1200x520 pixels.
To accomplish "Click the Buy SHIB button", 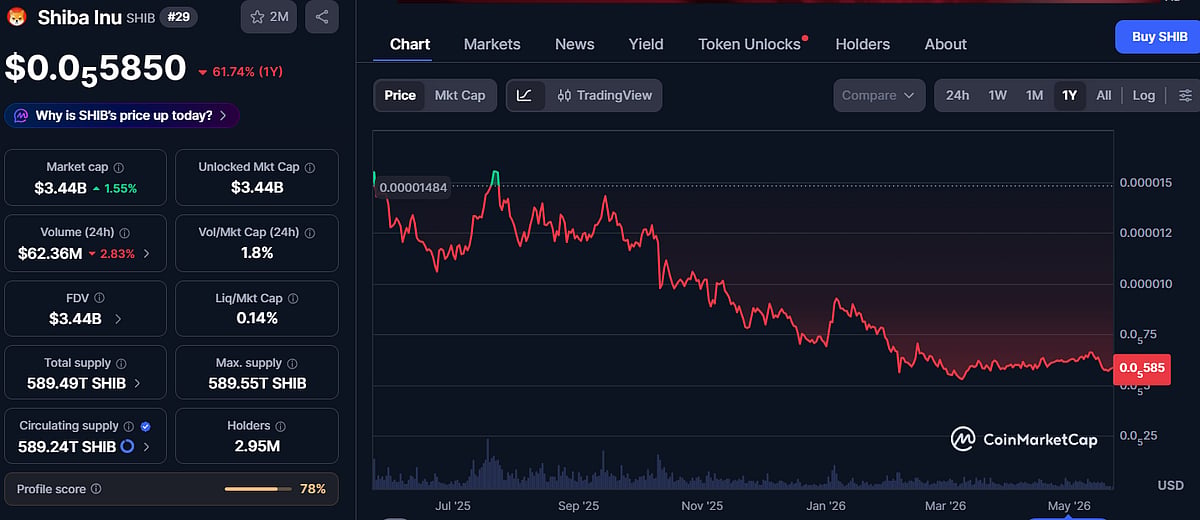I will 1158,36.
